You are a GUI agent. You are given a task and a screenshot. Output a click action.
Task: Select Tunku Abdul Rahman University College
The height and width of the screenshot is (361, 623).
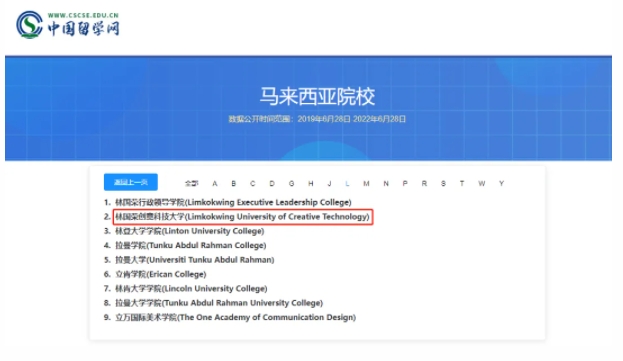pos(219,303)
